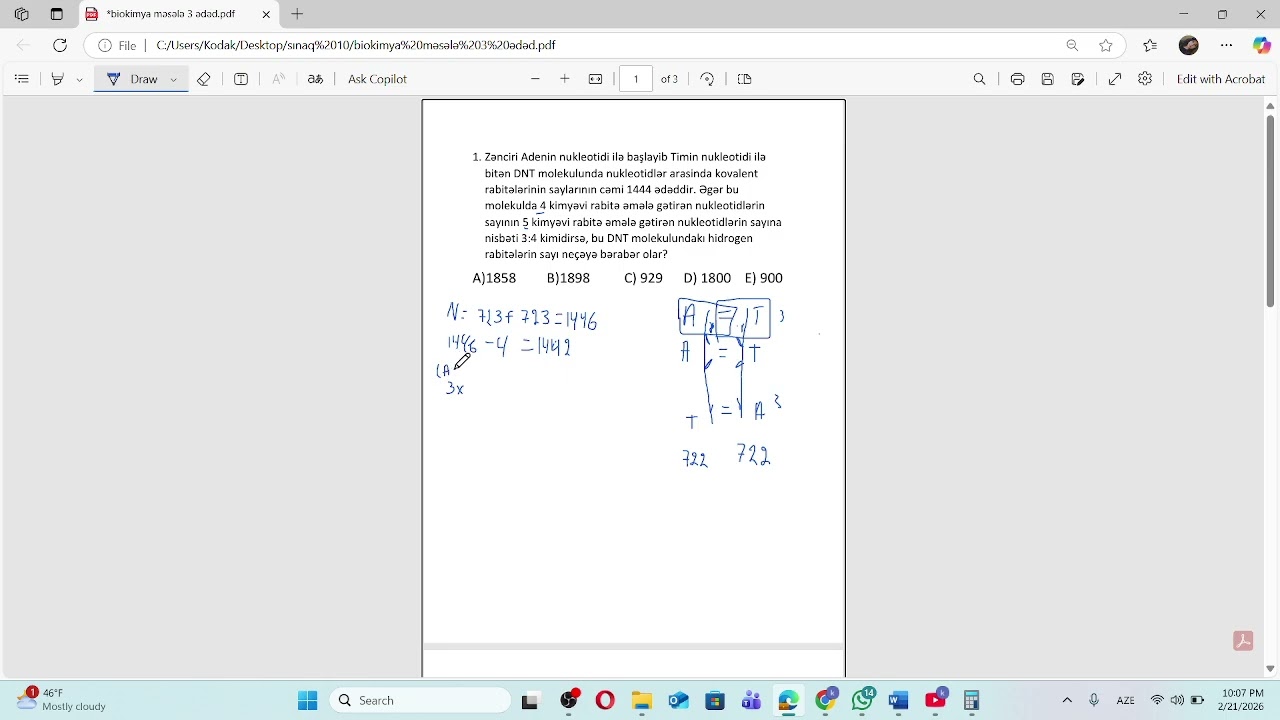Click the translate icon in PDF toolbar

[315, 79]
